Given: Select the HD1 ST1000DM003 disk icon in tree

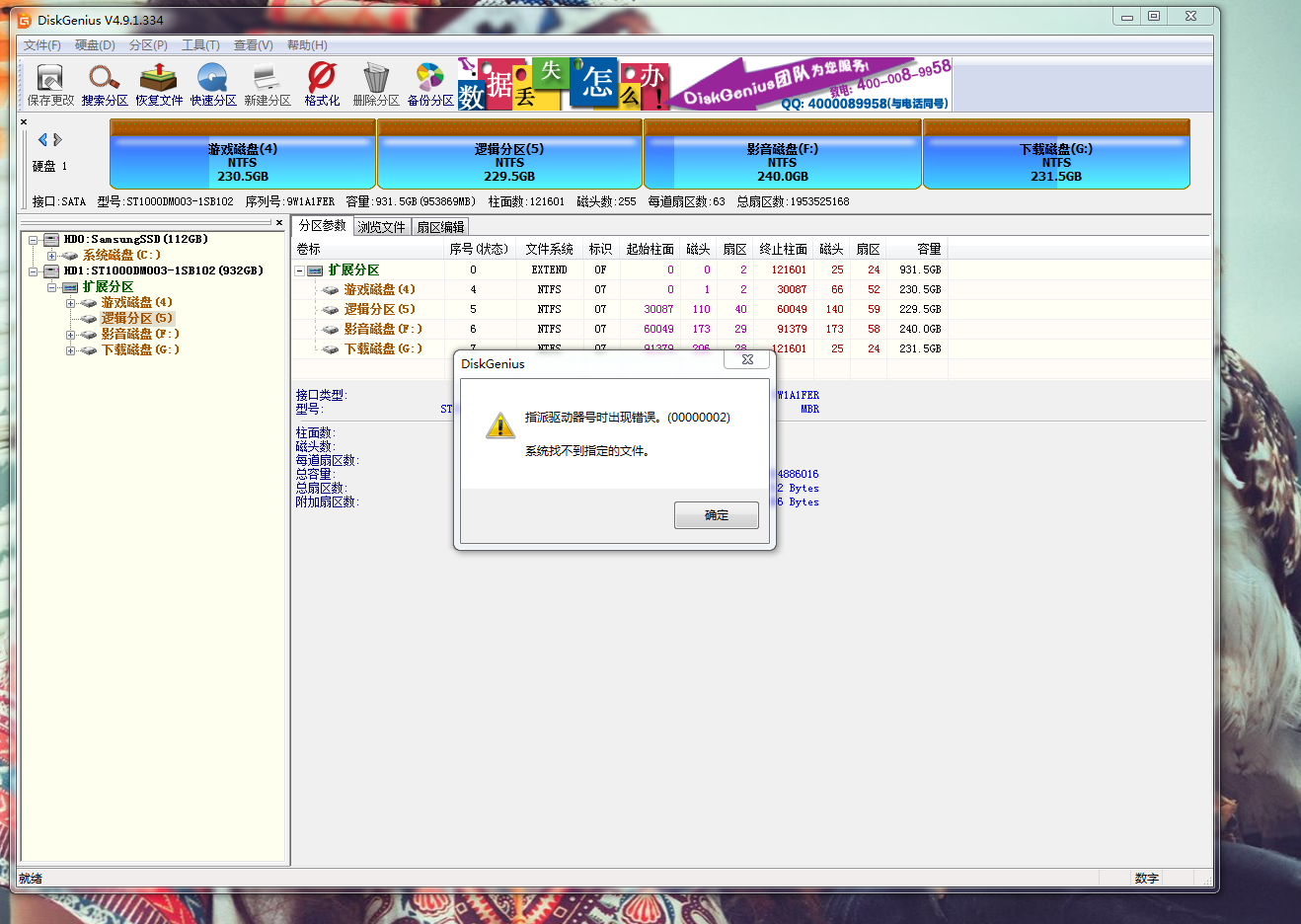Looking at the screenshot, I should [x=51, y=270].
